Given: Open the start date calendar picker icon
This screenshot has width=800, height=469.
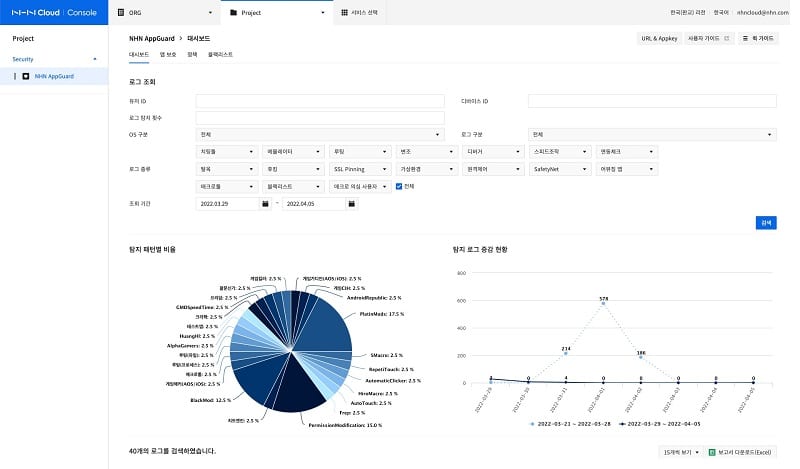Looking at the screenshot, I should point(265,204).
